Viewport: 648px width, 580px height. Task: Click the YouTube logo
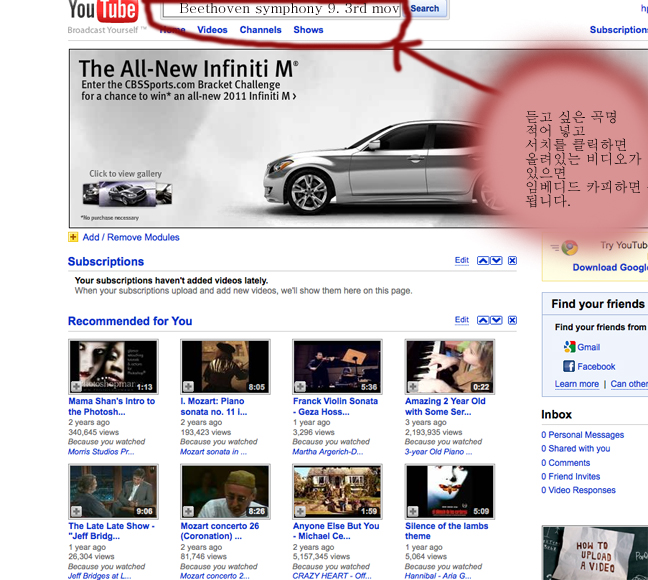103,11
